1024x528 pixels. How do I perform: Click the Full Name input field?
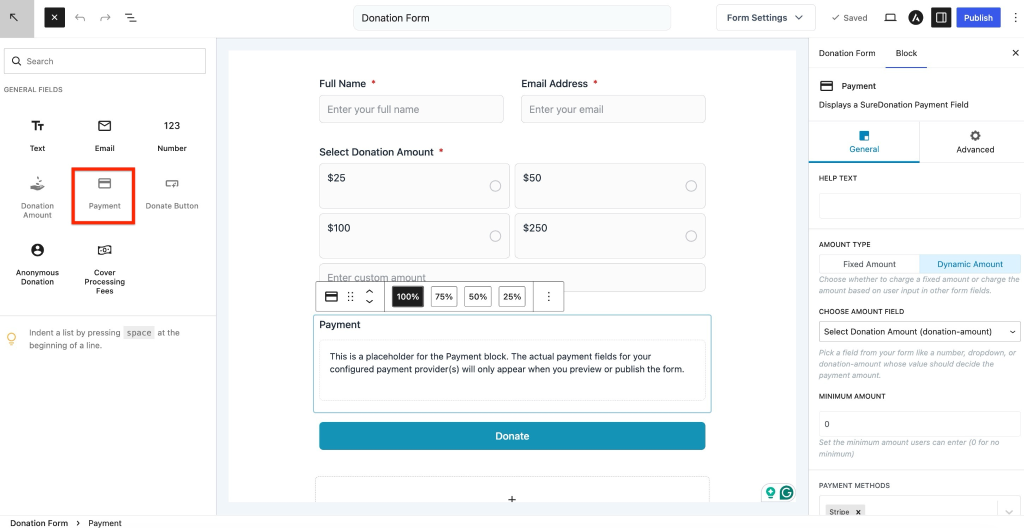tap(411, 109)
